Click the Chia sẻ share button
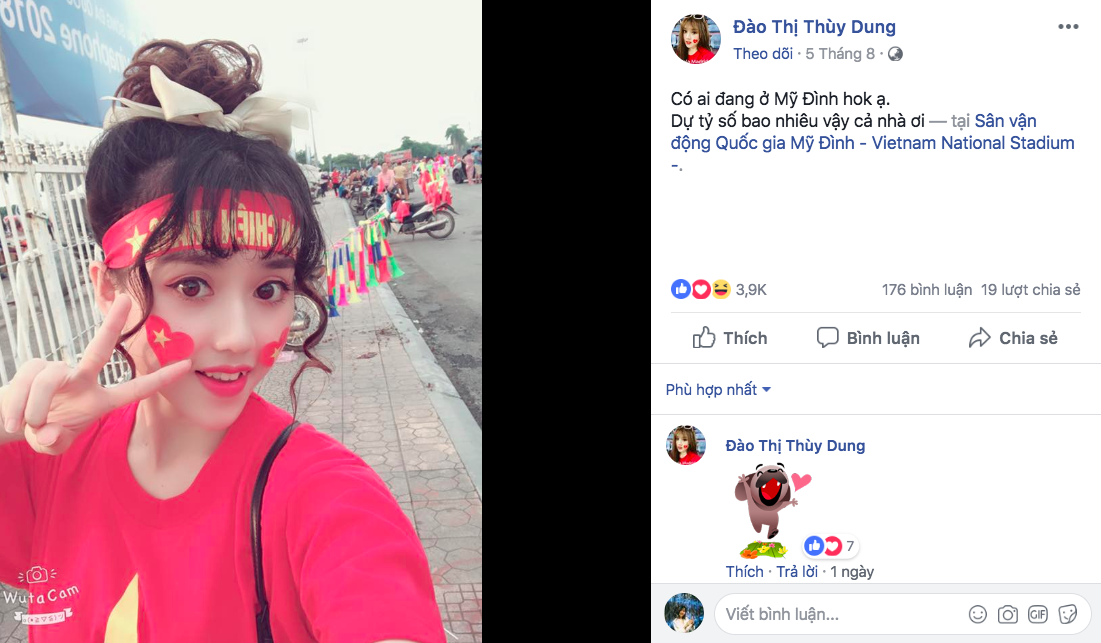This screenshot has width=1101, height=643. point(1013,338)
